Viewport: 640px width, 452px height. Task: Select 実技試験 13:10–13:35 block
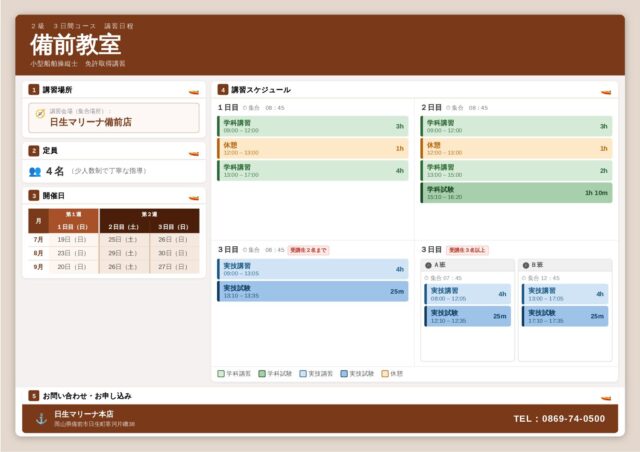[x=313, y=291]
